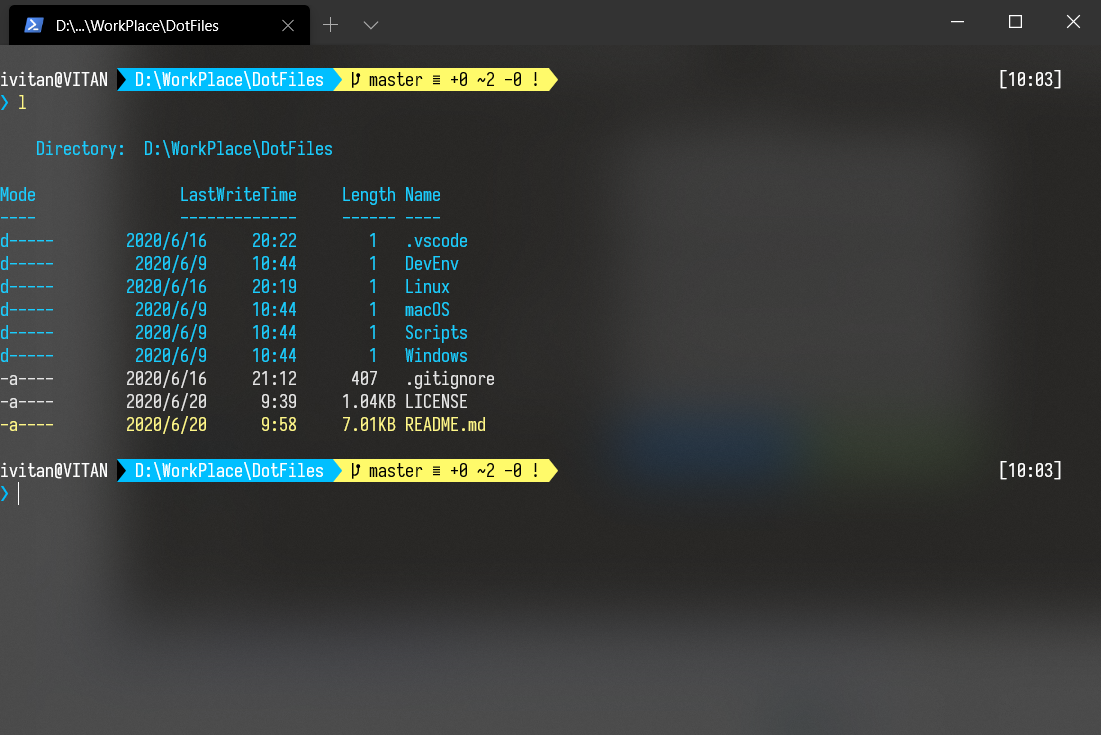Select the macOS directory name
1101x735 pixels.
(x=427, y=310)
